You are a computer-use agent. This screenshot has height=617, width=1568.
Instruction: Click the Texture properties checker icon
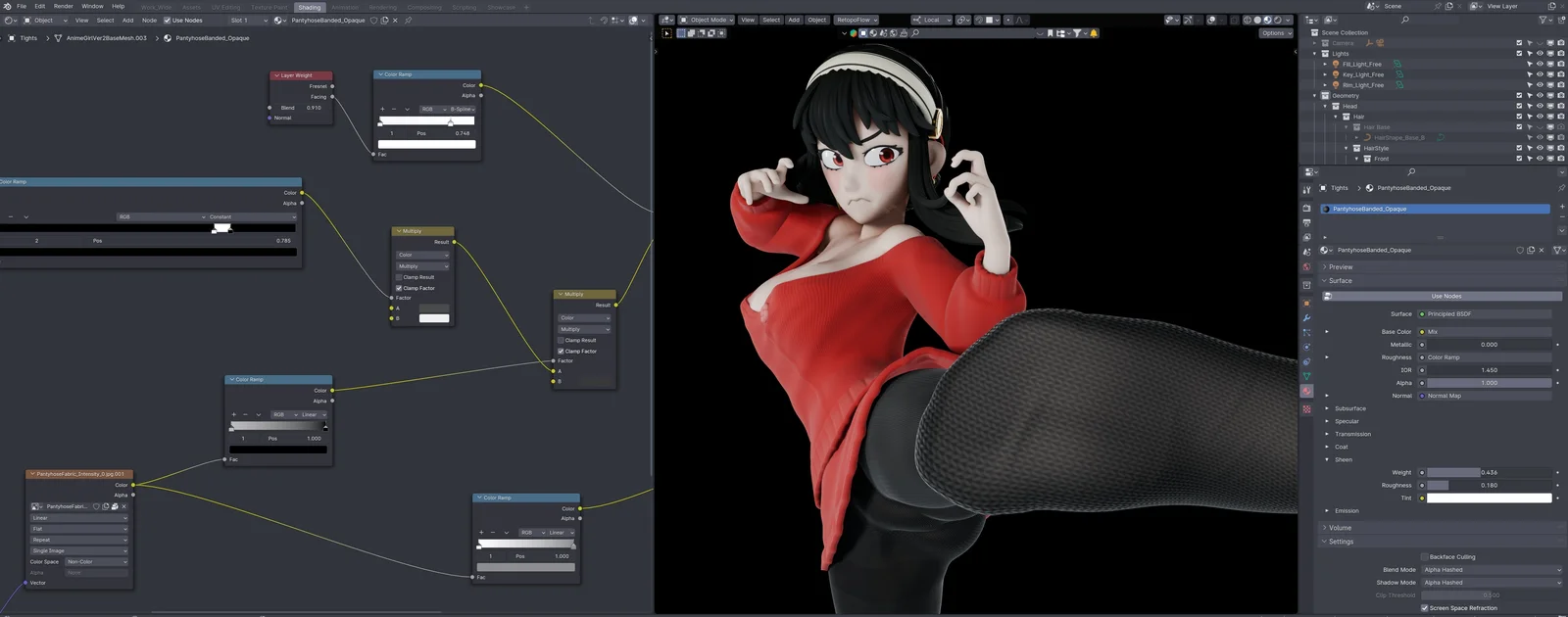tap(1306, 409)
